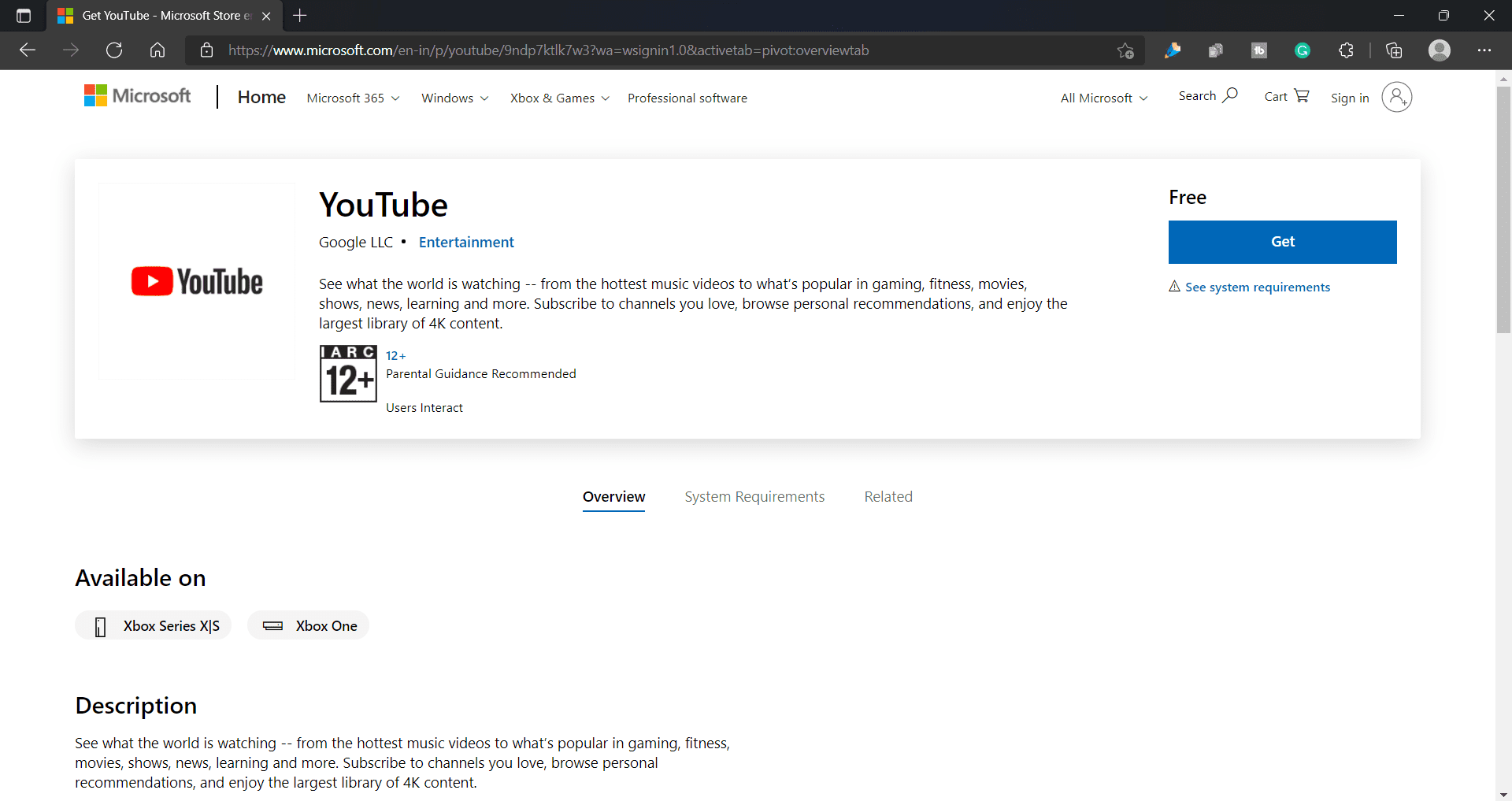Expand the Xbox & Games menu
Viewport: 1512px width, 801px height.
pyautogui.click(x=560, y=98)
